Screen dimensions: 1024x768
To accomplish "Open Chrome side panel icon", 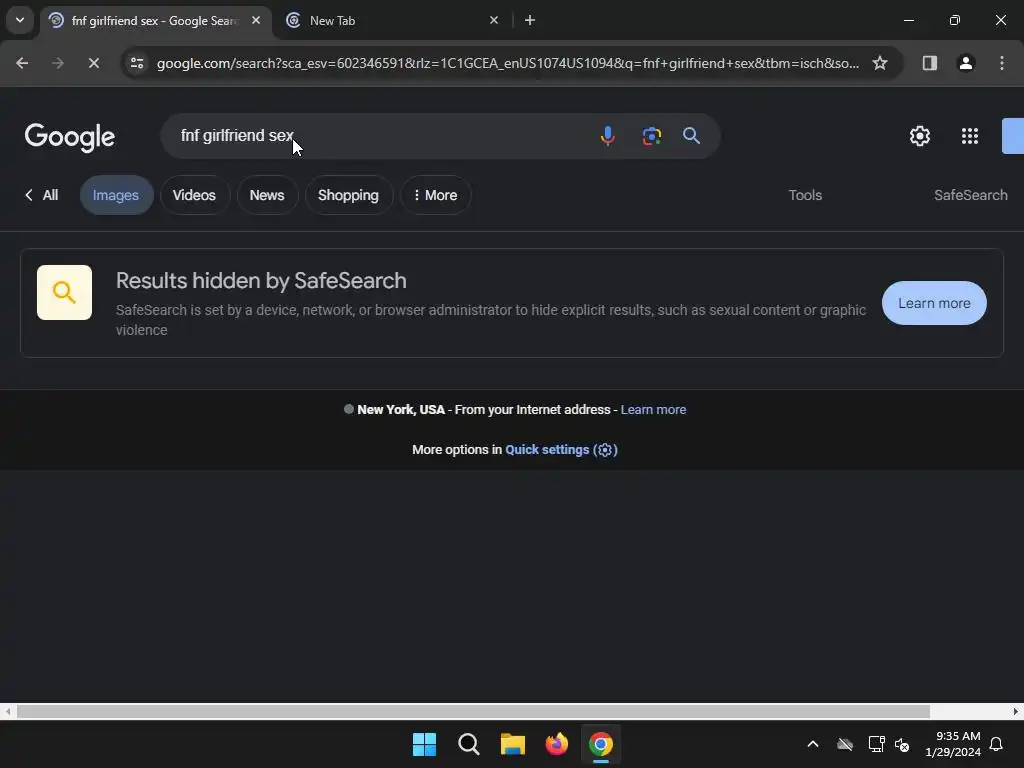I will (929, 63).
